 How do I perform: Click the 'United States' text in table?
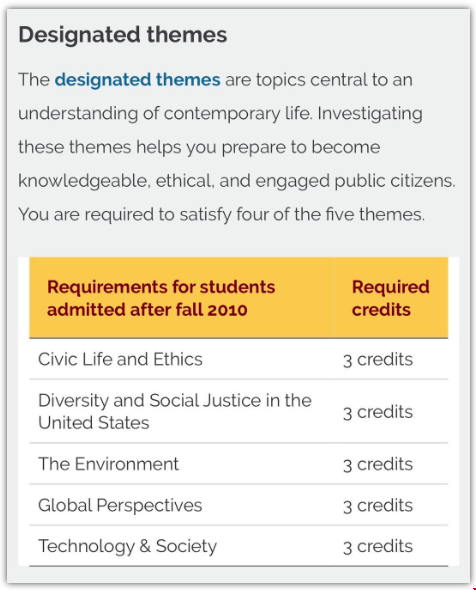click(94, 423)
